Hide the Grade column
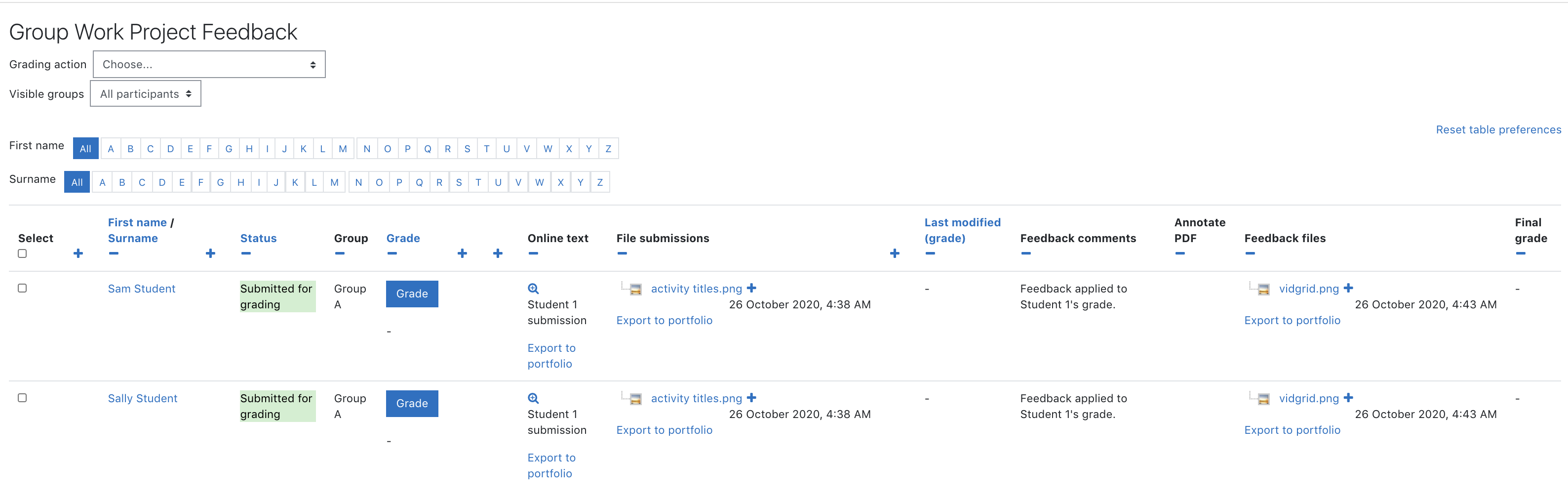1568x503 pixels. coord(392,253)
